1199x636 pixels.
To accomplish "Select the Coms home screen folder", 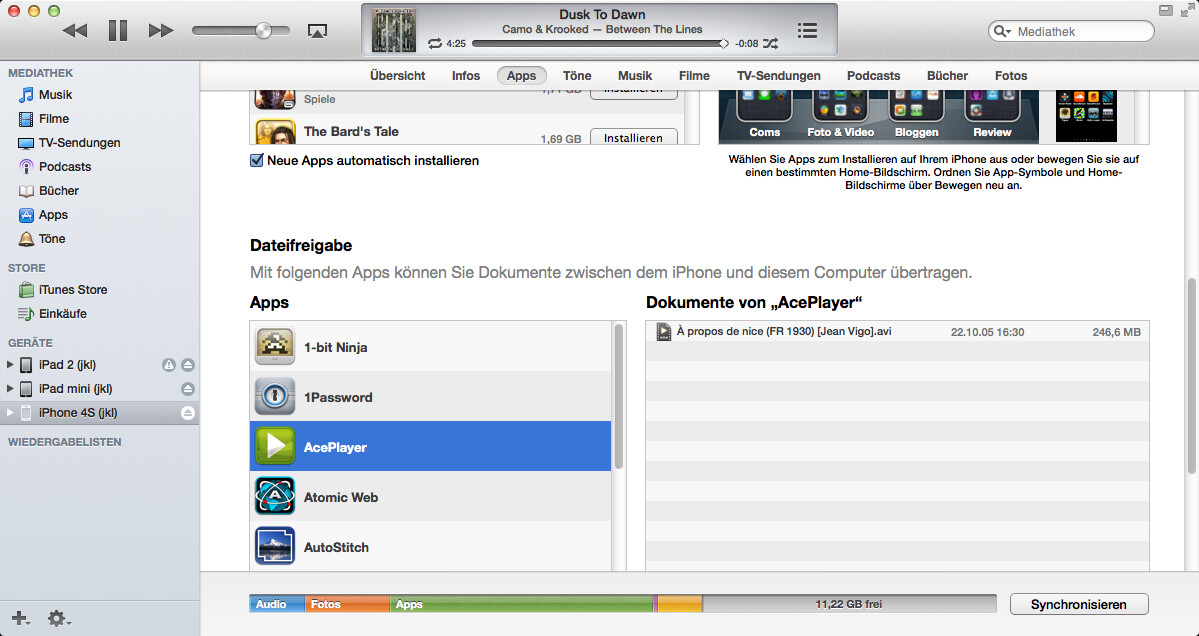I will (x=765, y=115).
